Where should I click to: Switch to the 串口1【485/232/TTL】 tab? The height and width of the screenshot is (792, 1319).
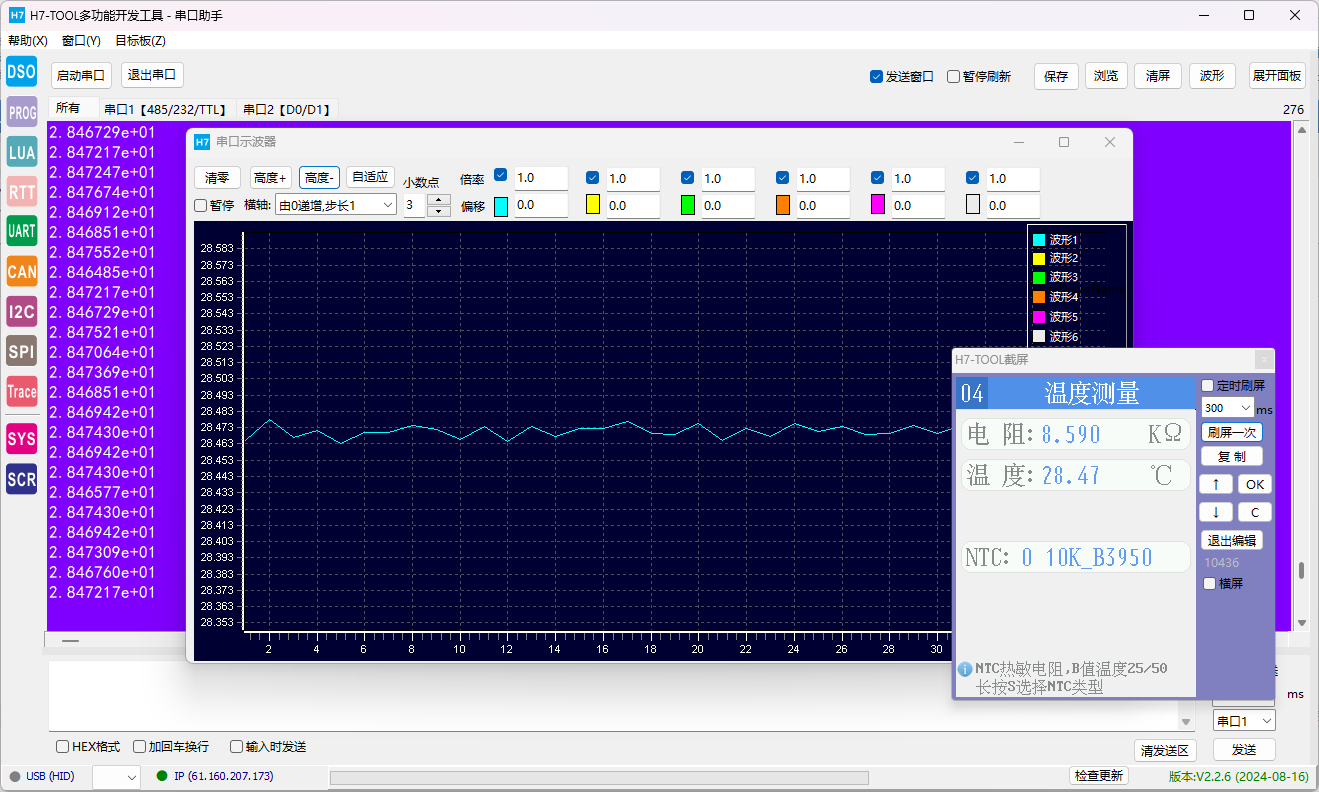pos(165,109)
